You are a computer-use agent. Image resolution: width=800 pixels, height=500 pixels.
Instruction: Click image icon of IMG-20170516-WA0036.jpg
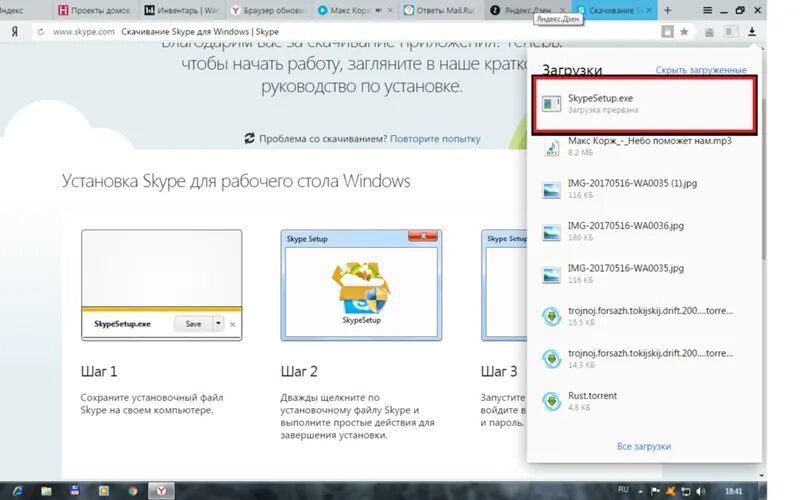(x=552, y=232)
